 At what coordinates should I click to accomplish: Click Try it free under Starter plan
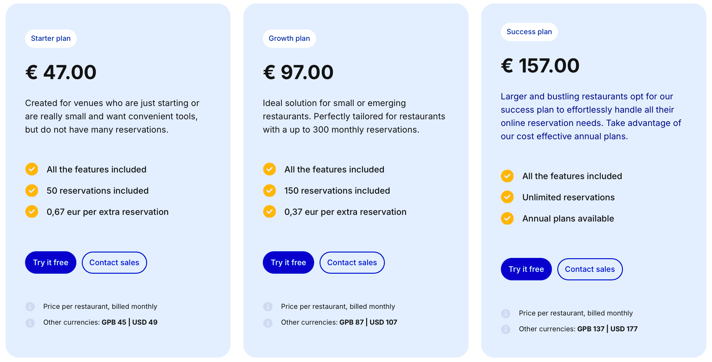(x=50, y=263)
